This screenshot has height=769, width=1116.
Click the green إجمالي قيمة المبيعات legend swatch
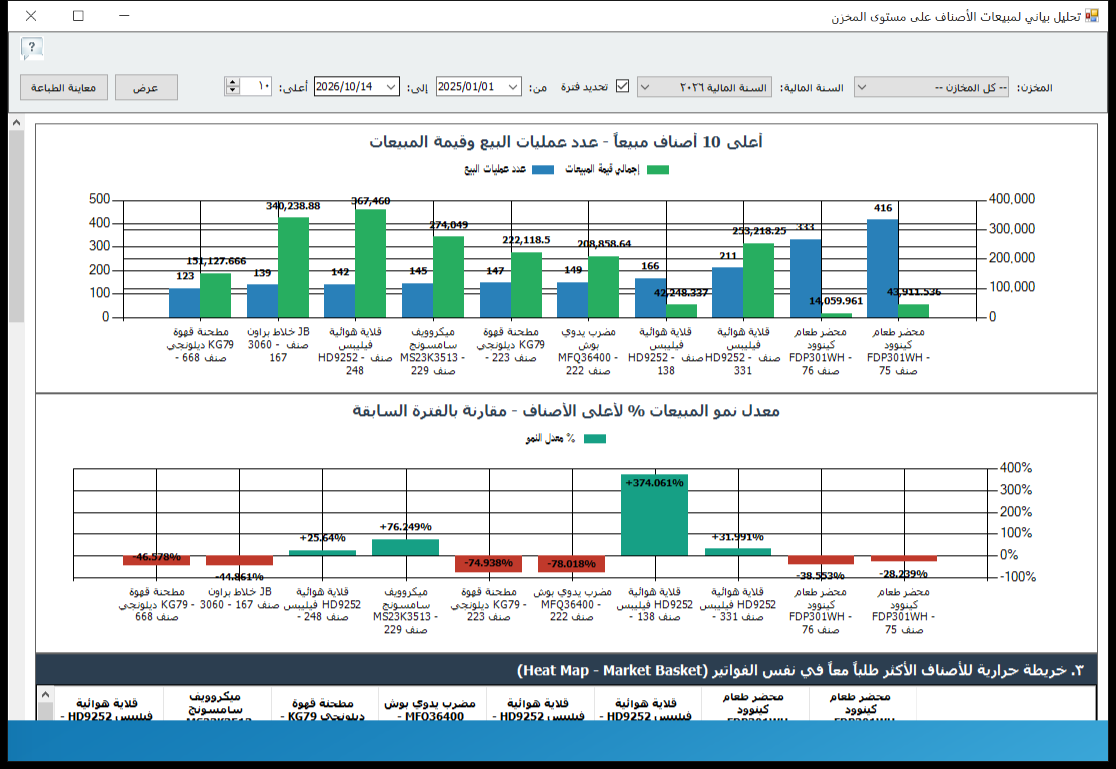(658, 169)
